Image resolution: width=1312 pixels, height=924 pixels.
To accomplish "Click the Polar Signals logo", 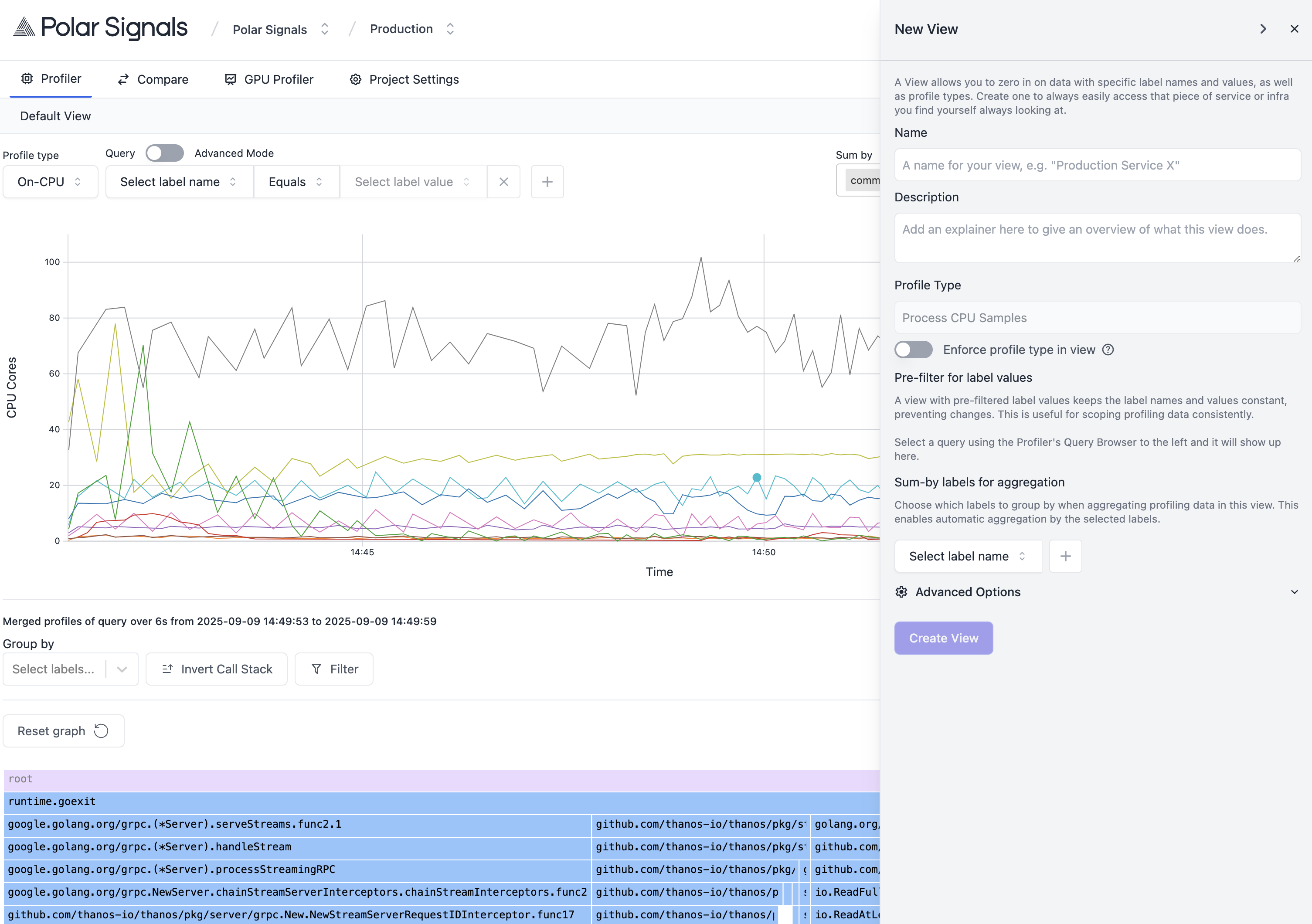I will (x=101, y=27).
